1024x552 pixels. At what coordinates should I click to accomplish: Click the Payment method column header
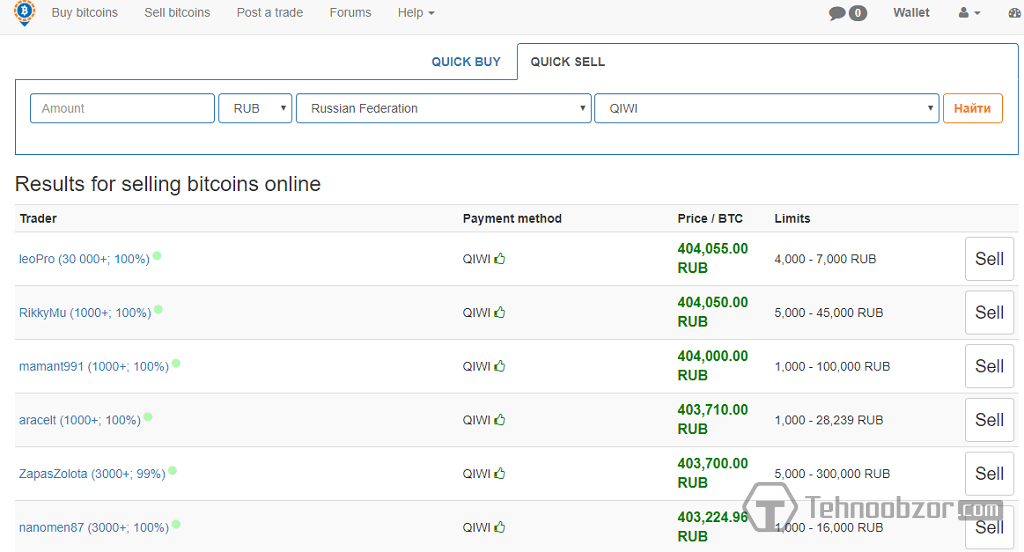pyautogui.click(x=512, y=218)
